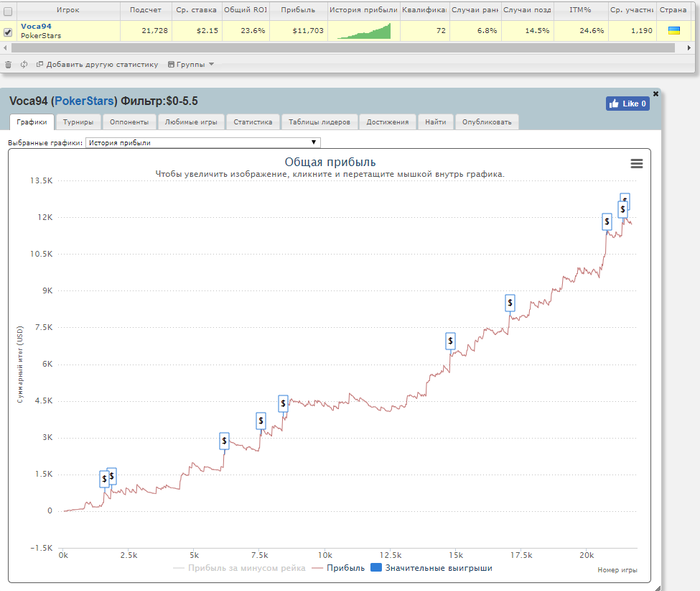Screen dimensions: 700x591
Task: Click the 23.6% ROI cell
Action: coord(246,31)
